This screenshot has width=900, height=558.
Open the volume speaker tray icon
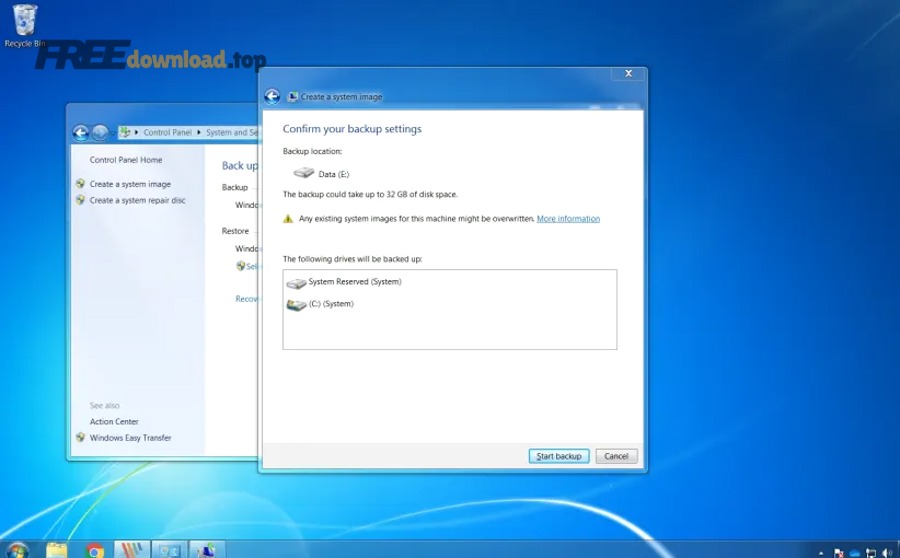[x=889, y=553]
